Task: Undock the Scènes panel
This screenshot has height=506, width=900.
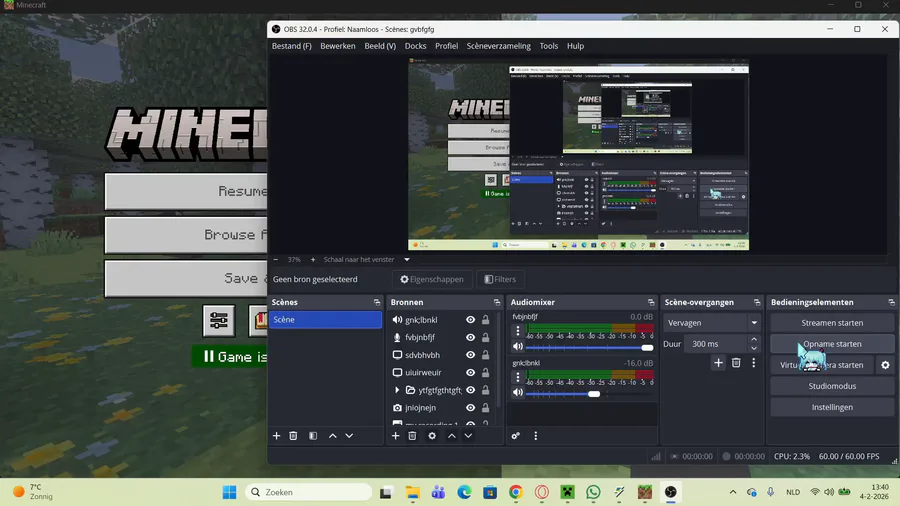Action: (x=377, y=302)
